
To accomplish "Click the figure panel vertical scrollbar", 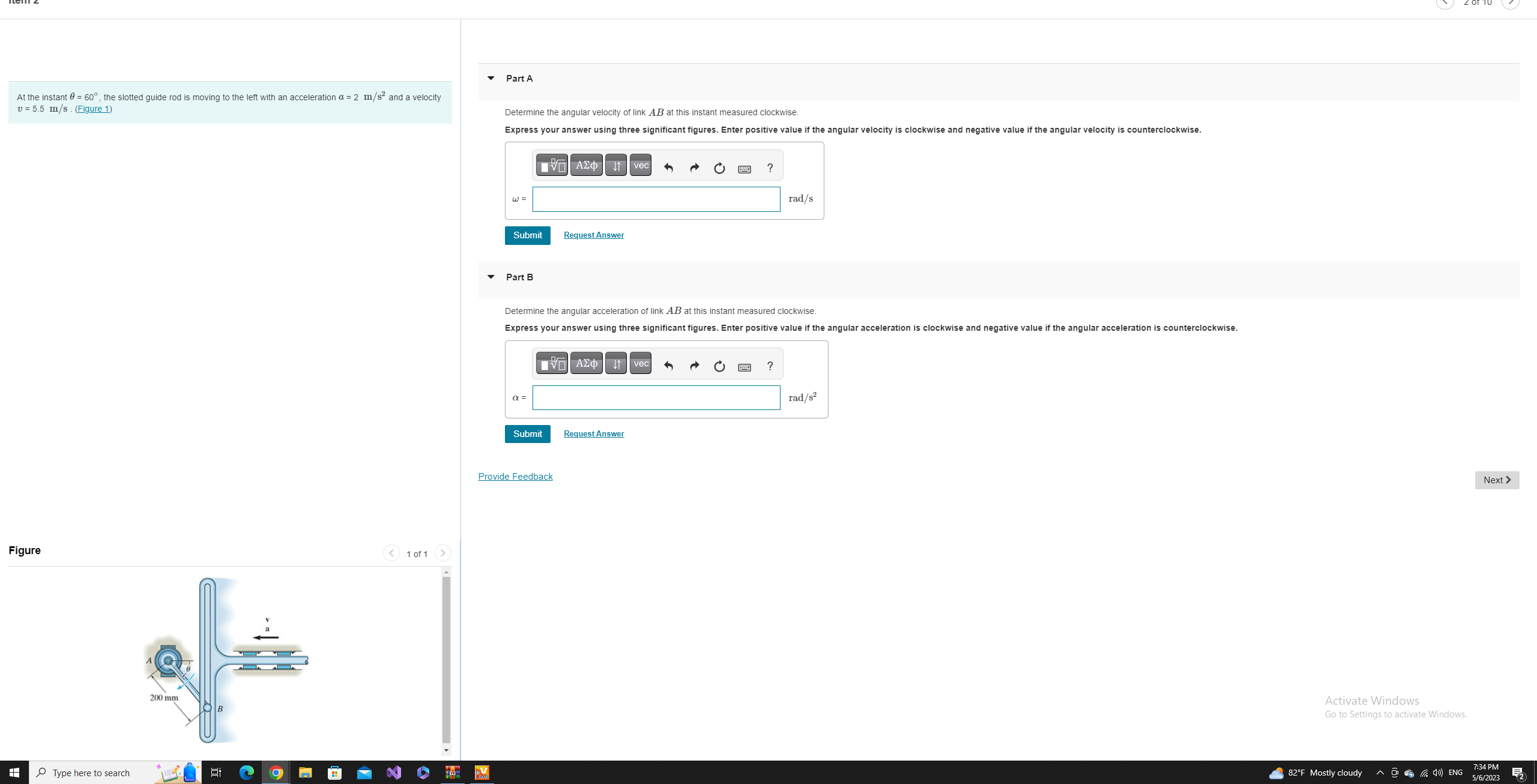I will tap(446, 660).
